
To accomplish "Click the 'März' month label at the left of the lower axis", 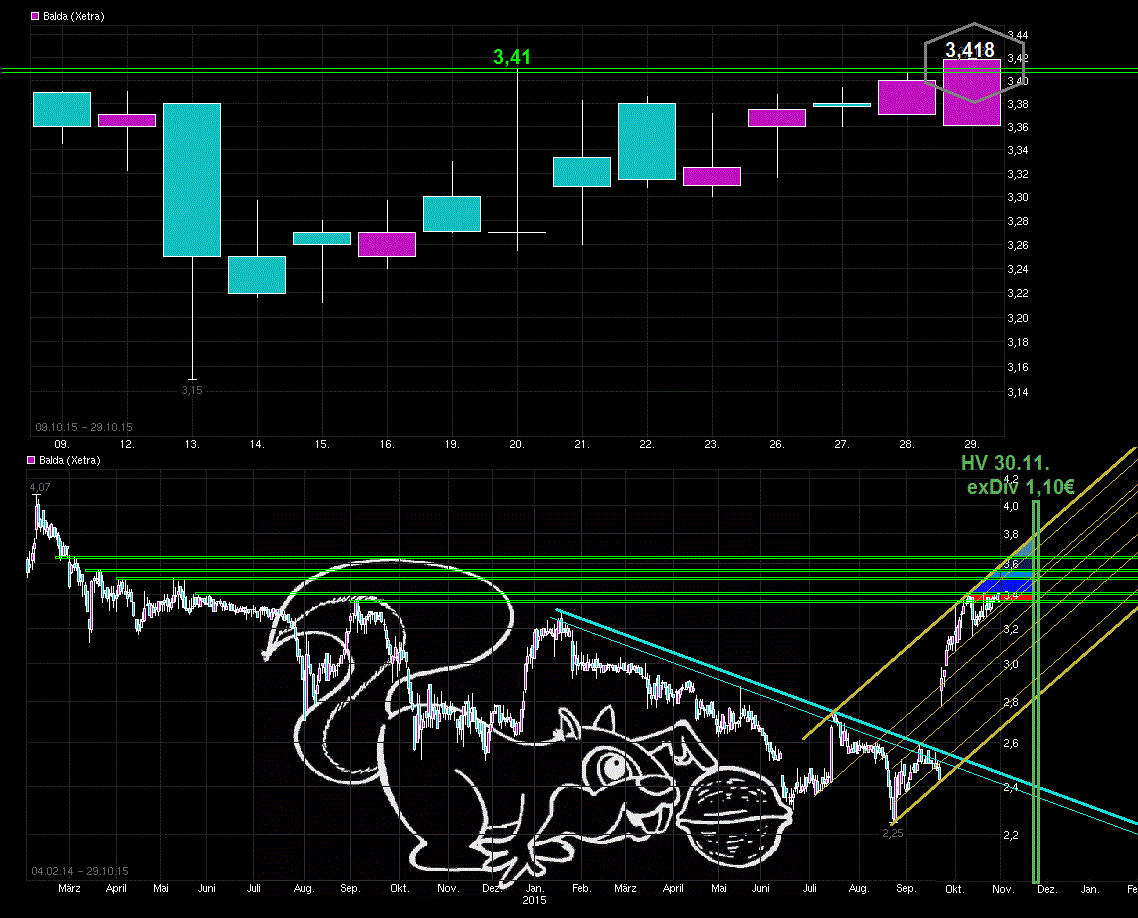I will click(x=69, y=888).
